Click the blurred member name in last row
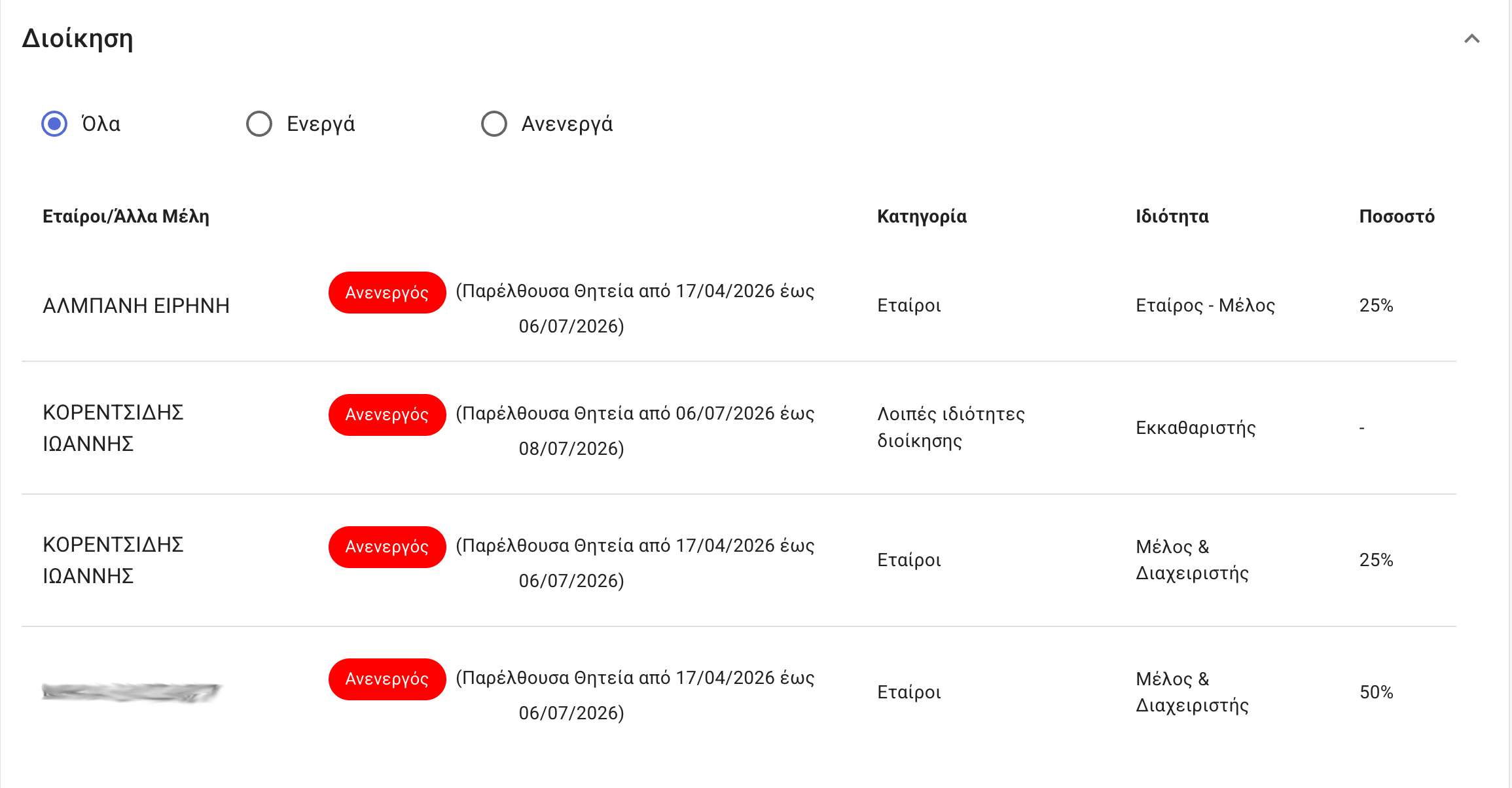 [132, 692]
